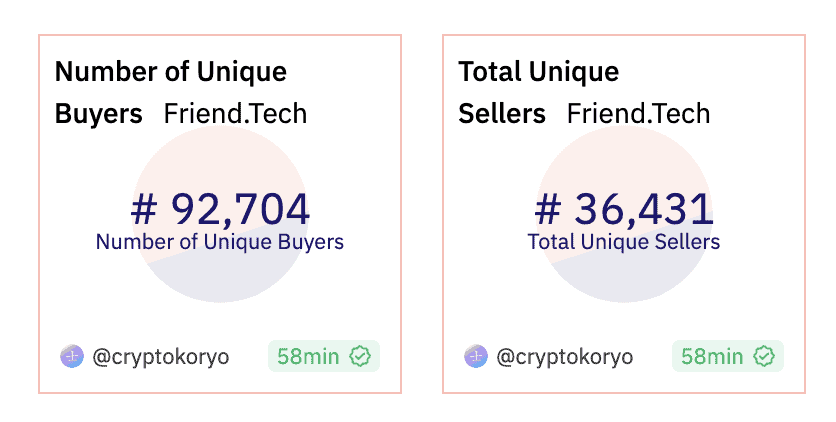Click the small "Number of Unique Buyers" caption under 92,704
The width and height of the screenshot is (836, 422).
tap(220, 242)
